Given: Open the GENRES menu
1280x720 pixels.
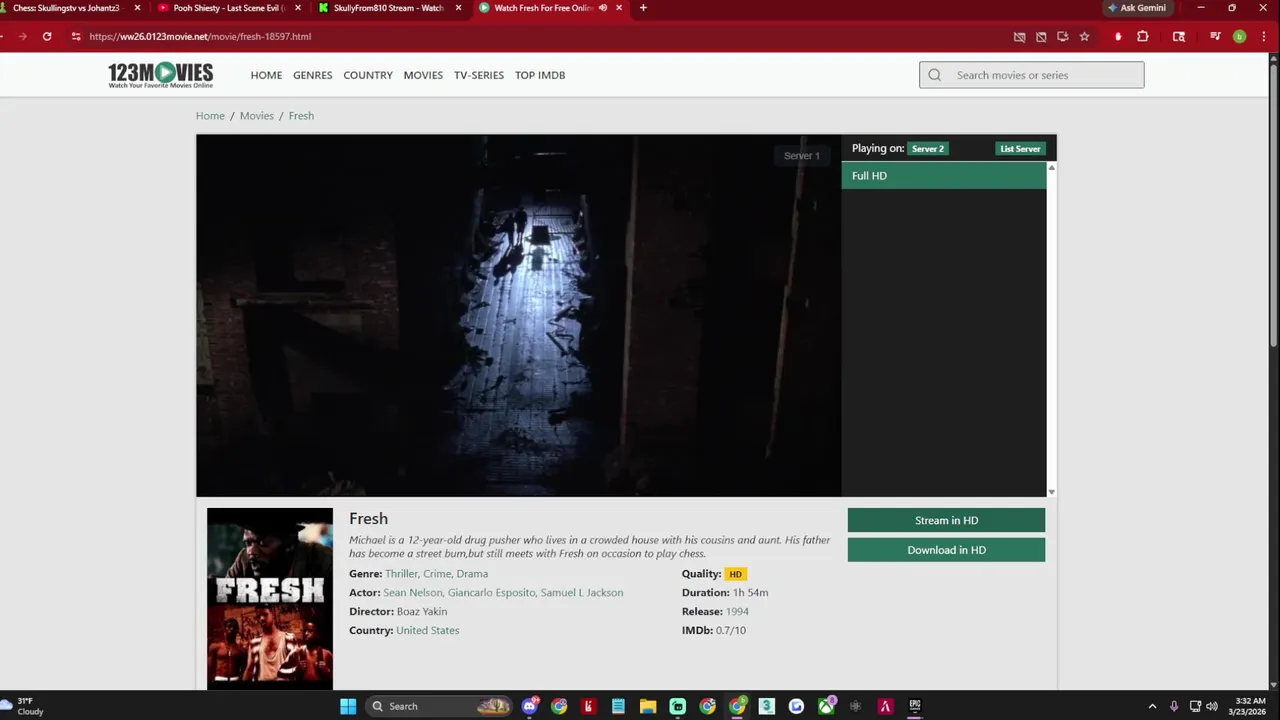Looking at the screenshot, I should click(x=312, y=75).
